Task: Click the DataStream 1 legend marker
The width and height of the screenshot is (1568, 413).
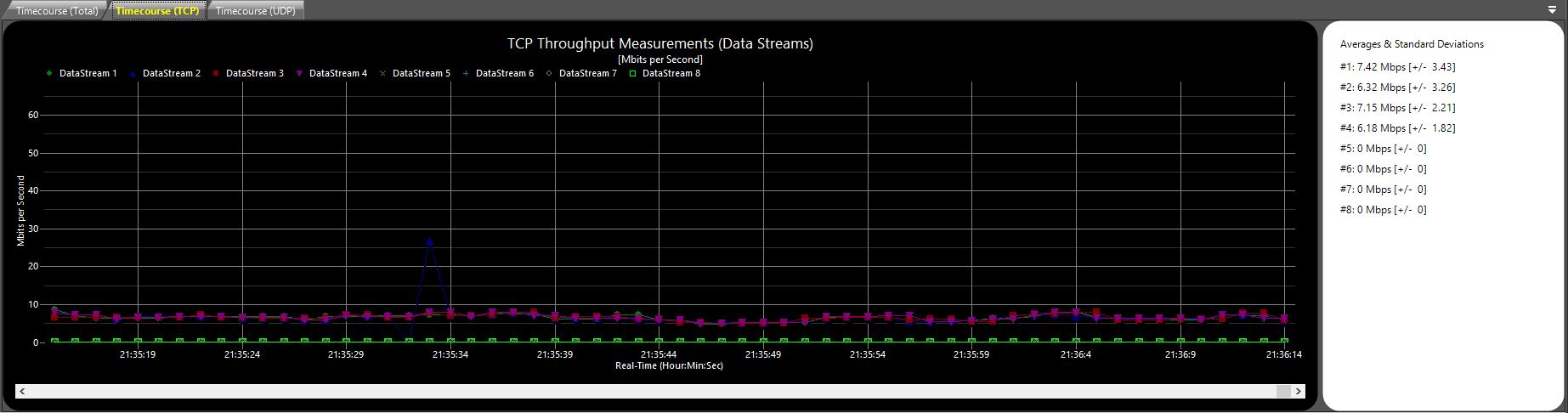Action: tap(49, 74)
